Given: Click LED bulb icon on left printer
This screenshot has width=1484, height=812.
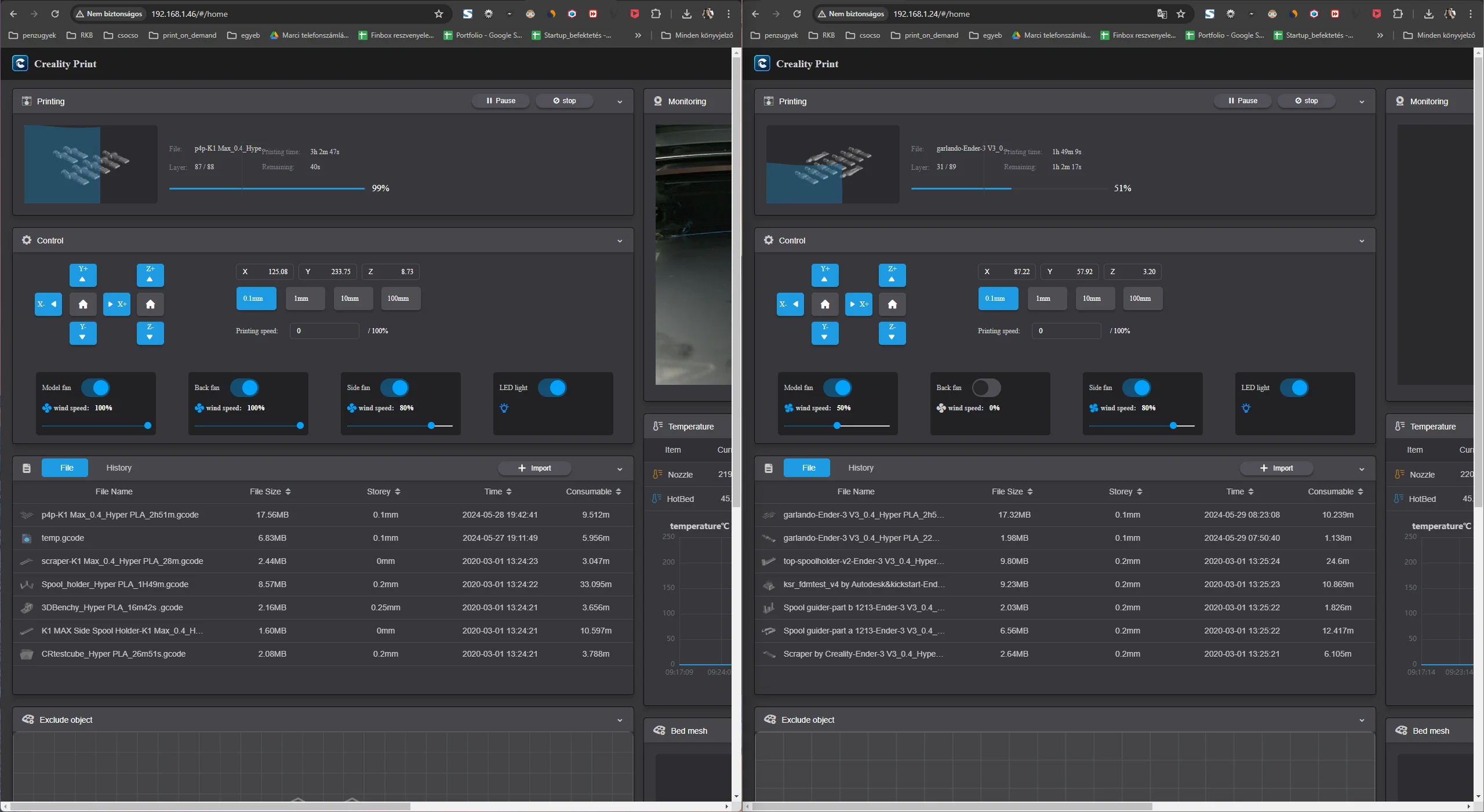Looking at the screenshot, I should [x=504, y=408].
